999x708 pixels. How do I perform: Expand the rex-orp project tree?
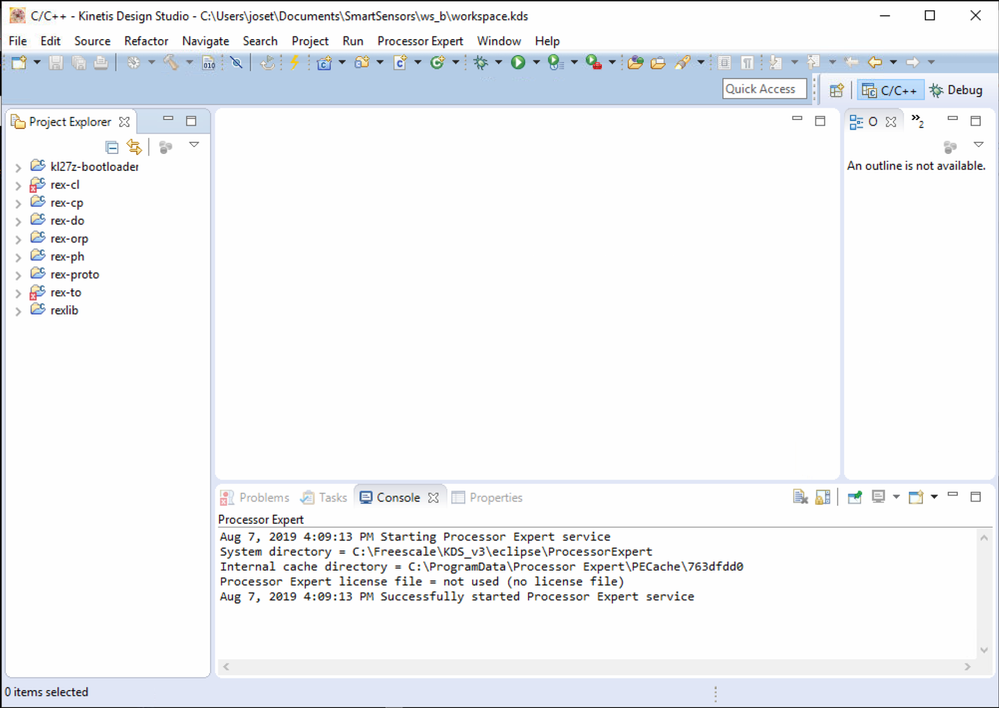coord(18,239)
